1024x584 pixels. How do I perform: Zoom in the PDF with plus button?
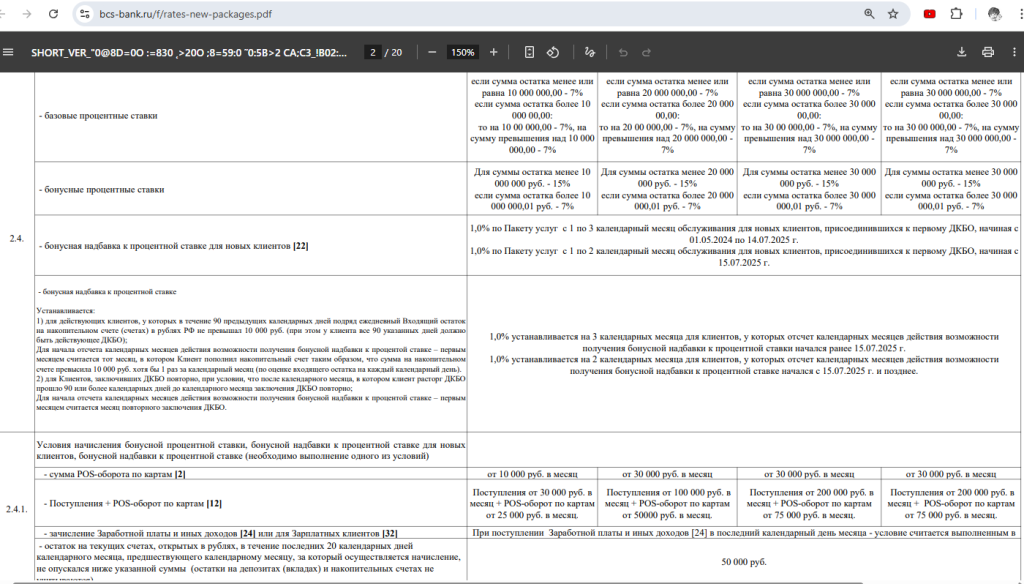pos(494,52)
